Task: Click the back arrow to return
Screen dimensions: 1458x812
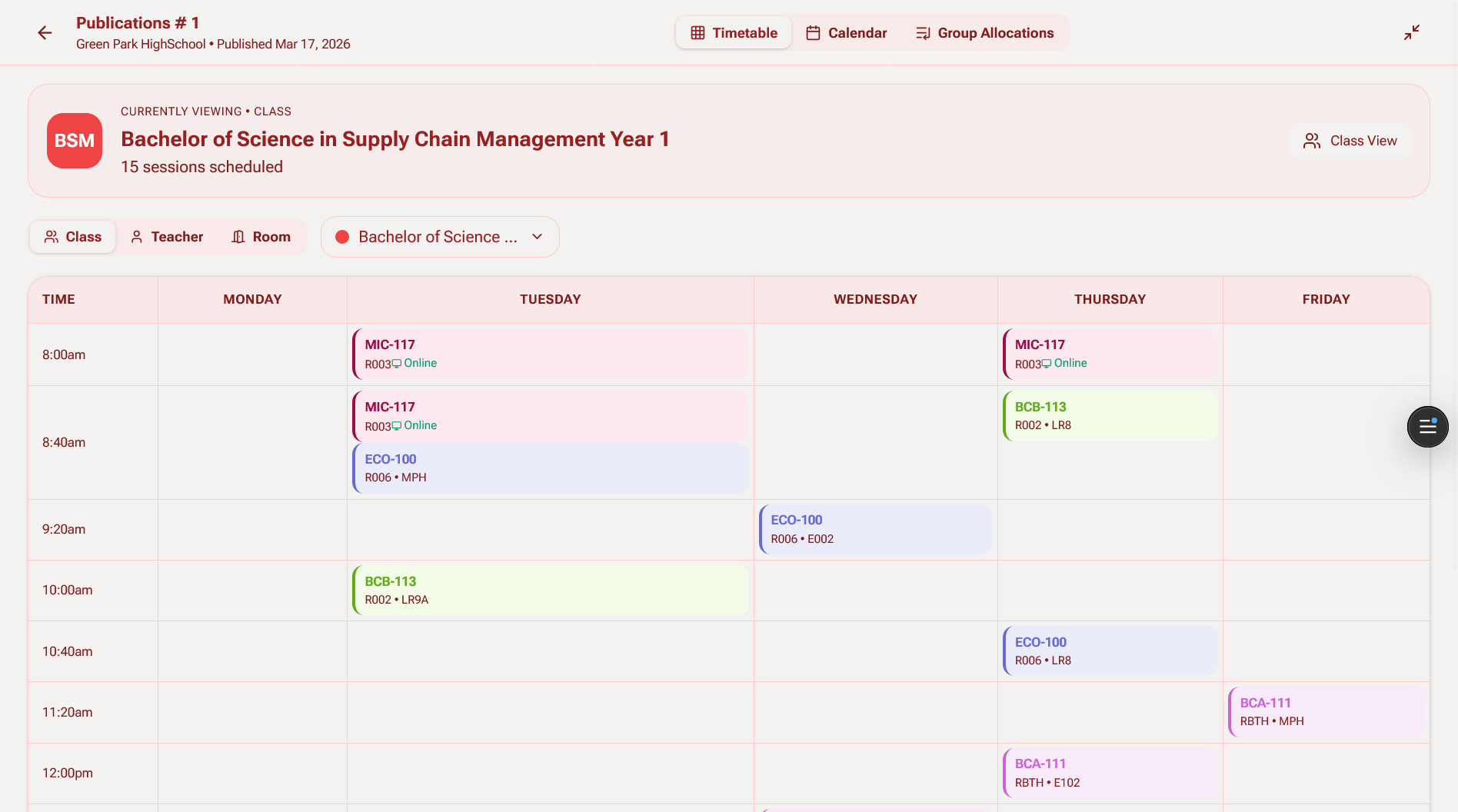Action: (45, 32)
